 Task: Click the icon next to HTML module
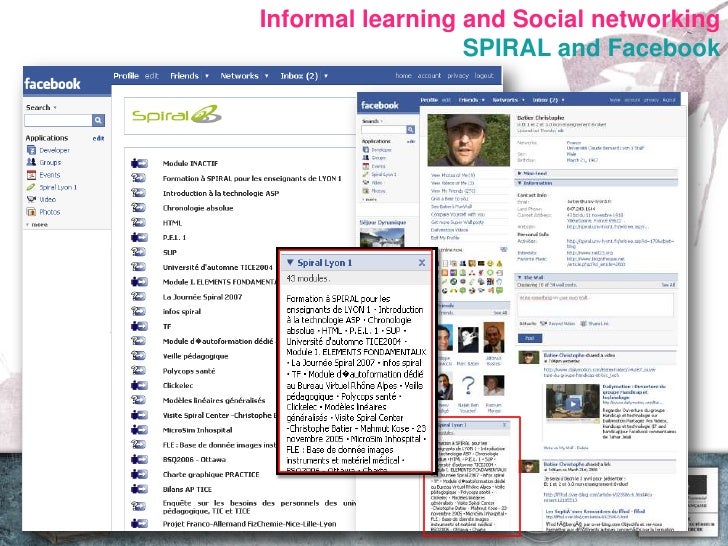(x=139, y=222)
